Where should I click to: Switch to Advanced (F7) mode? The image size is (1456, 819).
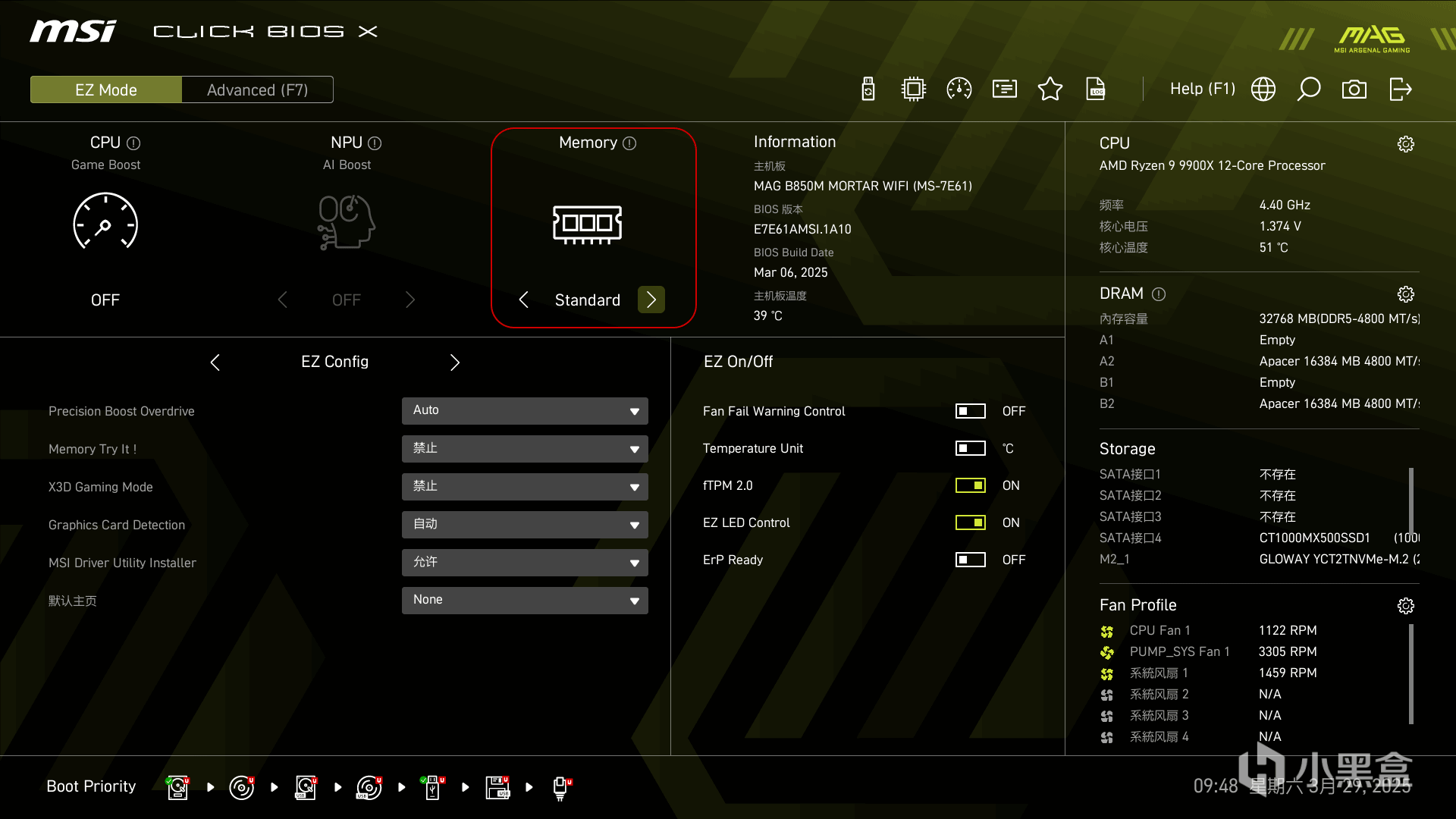(x=257, y=89)
